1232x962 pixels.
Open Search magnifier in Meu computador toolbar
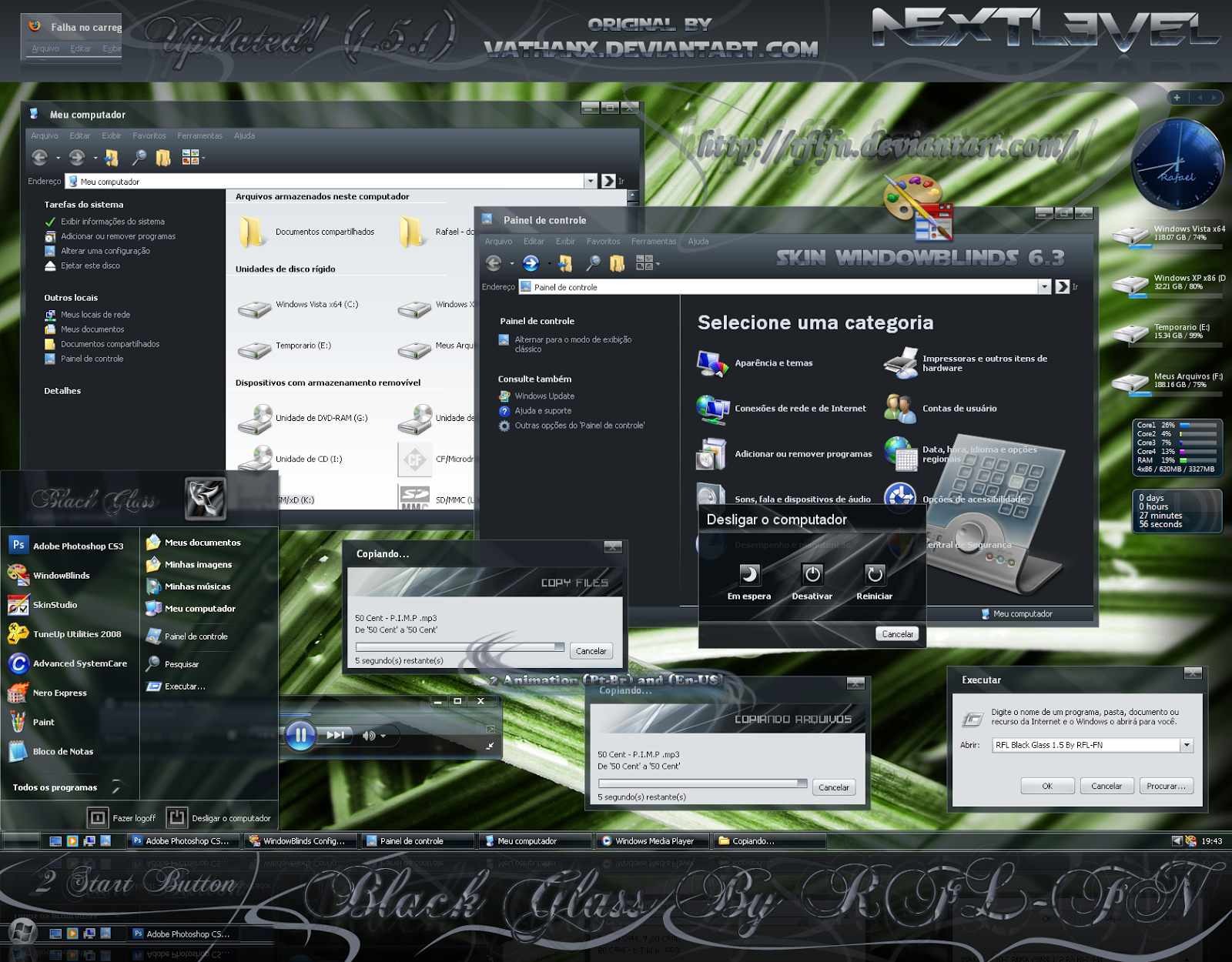click(139, 158)
